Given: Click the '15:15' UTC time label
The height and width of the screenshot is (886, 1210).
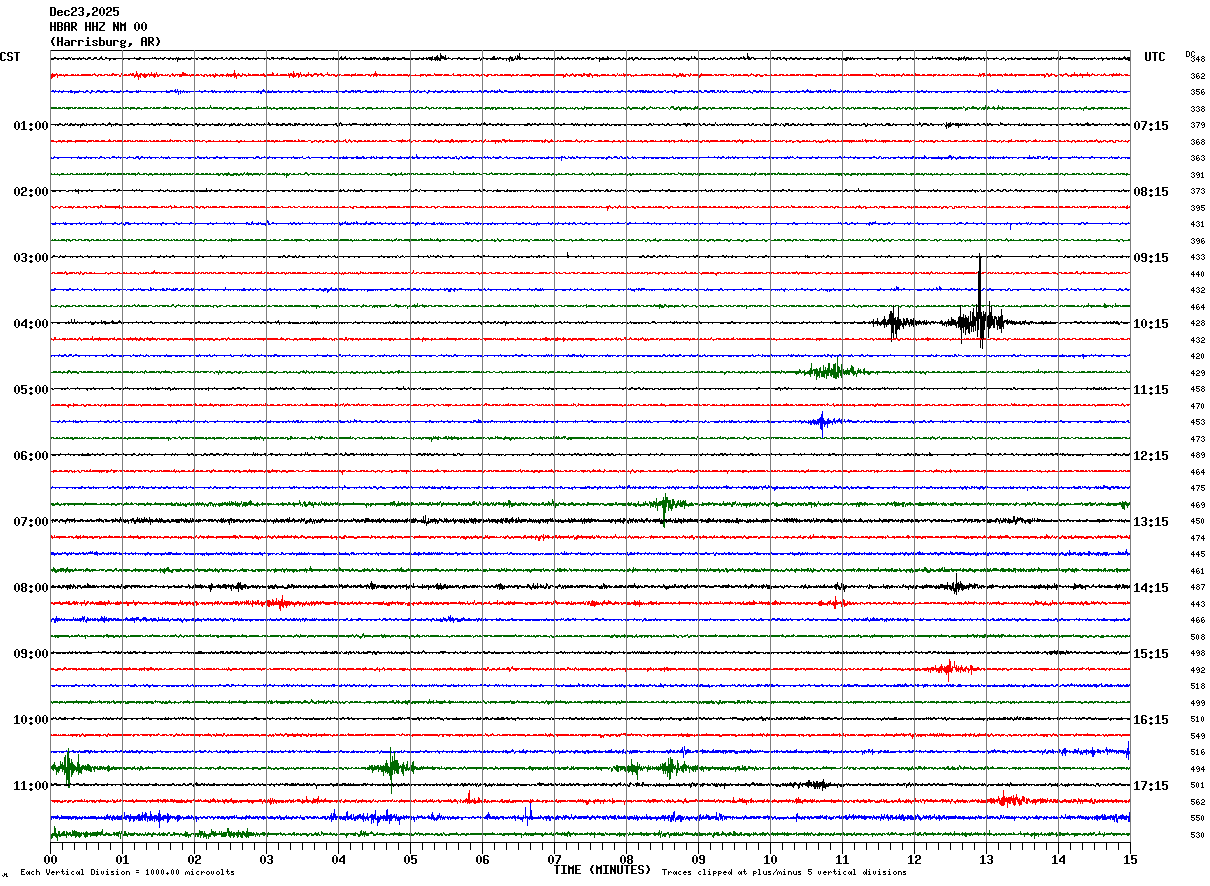Looking at the screenshot, I should (x=1151, y=654).
